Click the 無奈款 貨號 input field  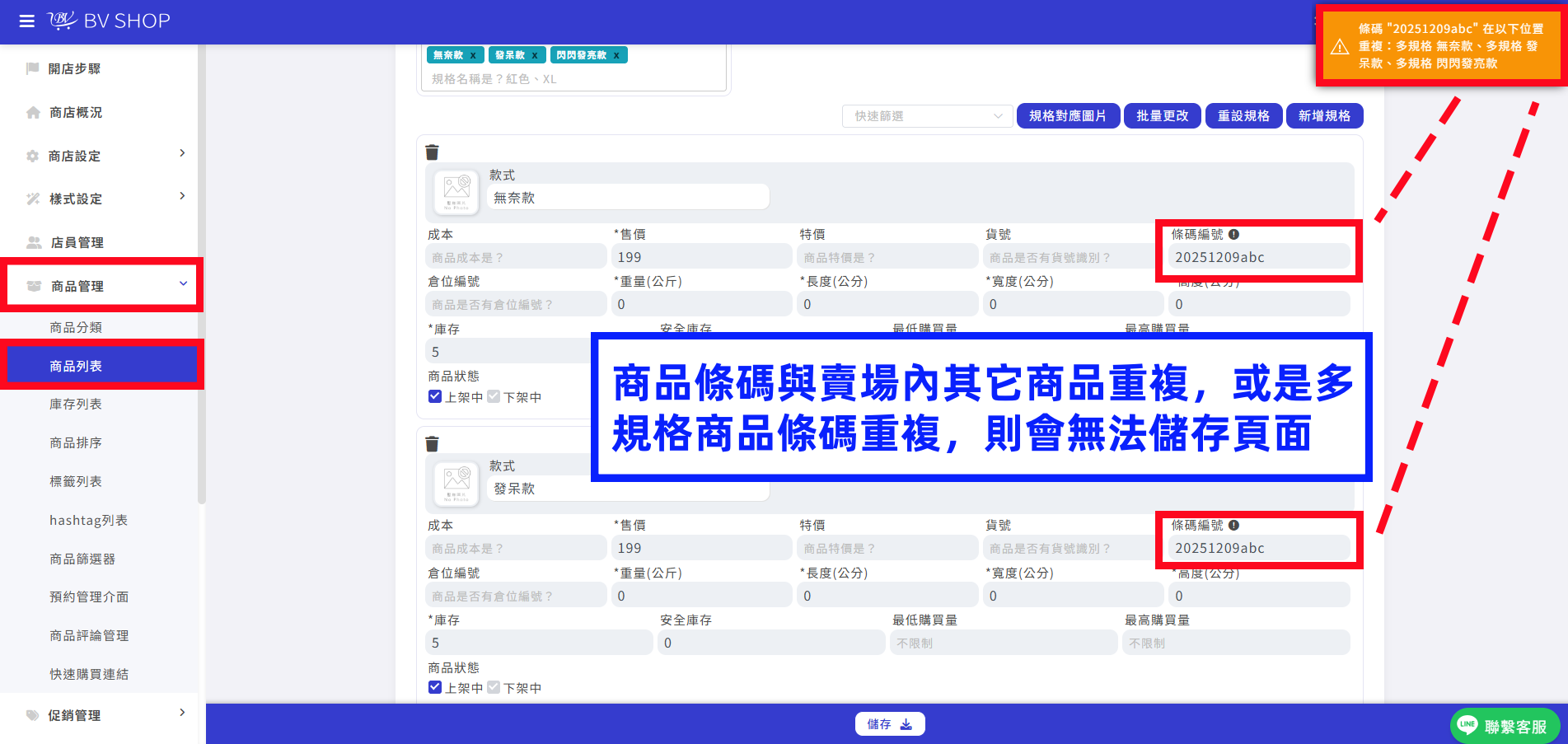coord(1074,257)
